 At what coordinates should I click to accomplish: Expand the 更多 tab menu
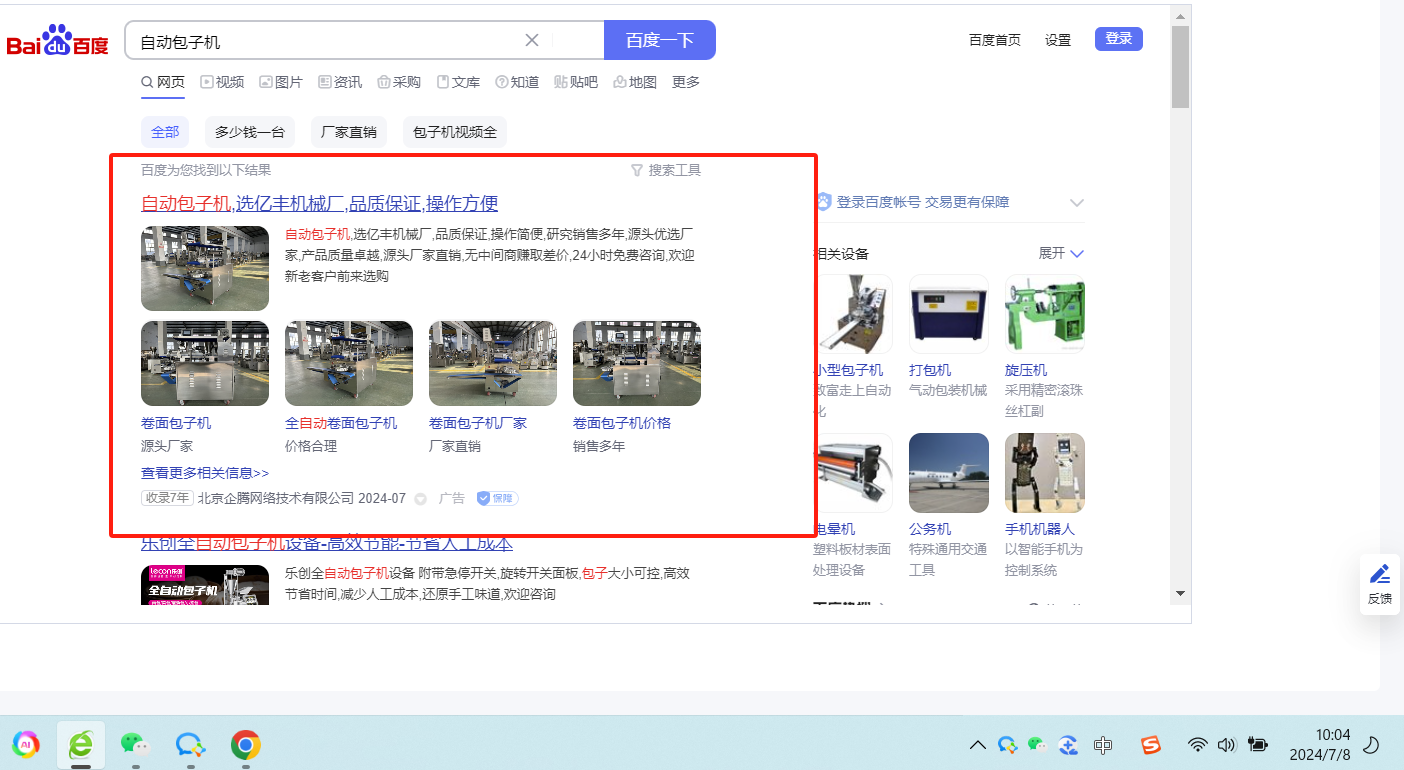(x=686, y=82)
